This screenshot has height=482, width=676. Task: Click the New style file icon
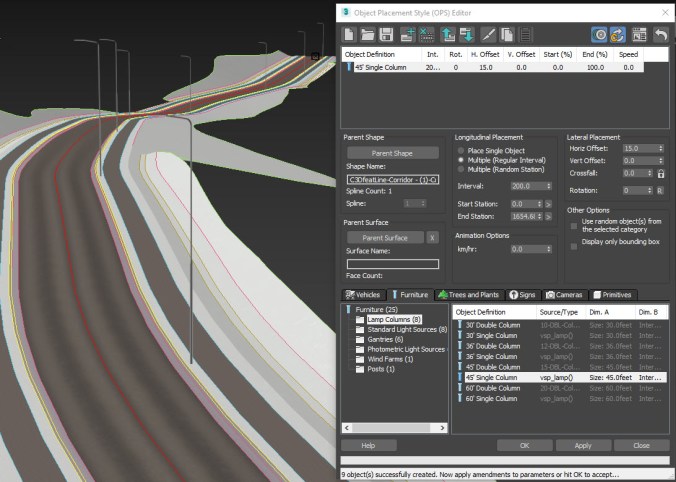point(350,35)
